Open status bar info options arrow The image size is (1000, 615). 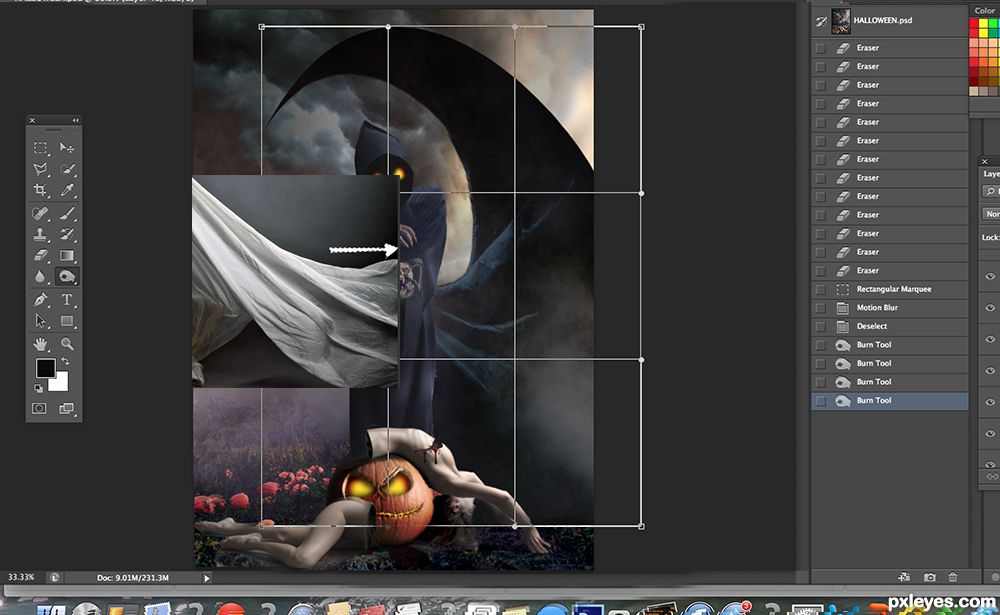point(206,578)
